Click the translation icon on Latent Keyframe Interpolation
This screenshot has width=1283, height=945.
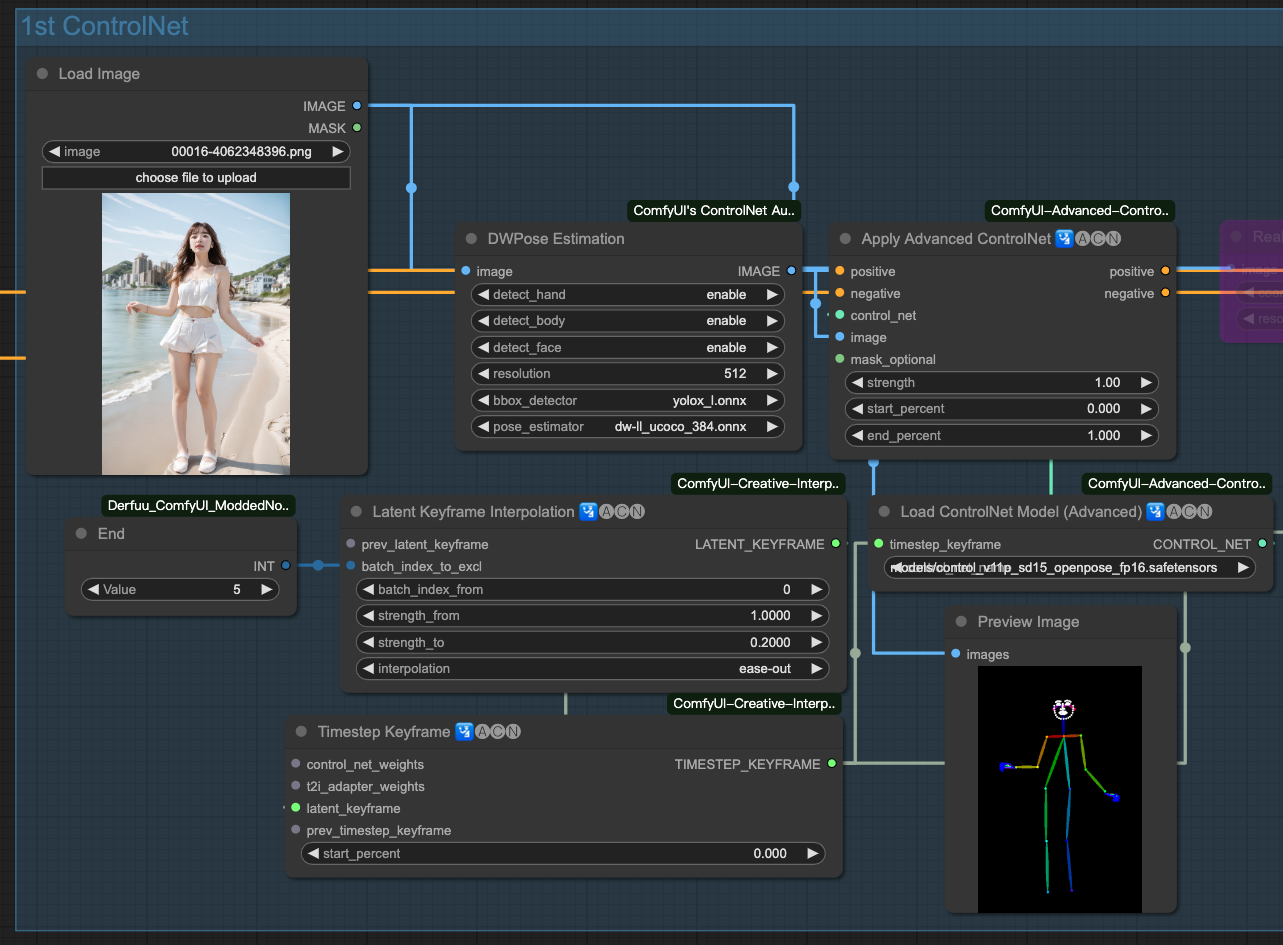[x=587, y=511]
